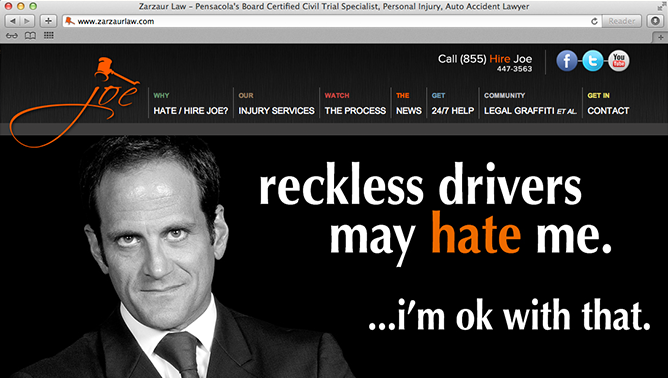Open the Facebook page icon
The height and width of the screenshot is (378, 668).
[567, 61]
